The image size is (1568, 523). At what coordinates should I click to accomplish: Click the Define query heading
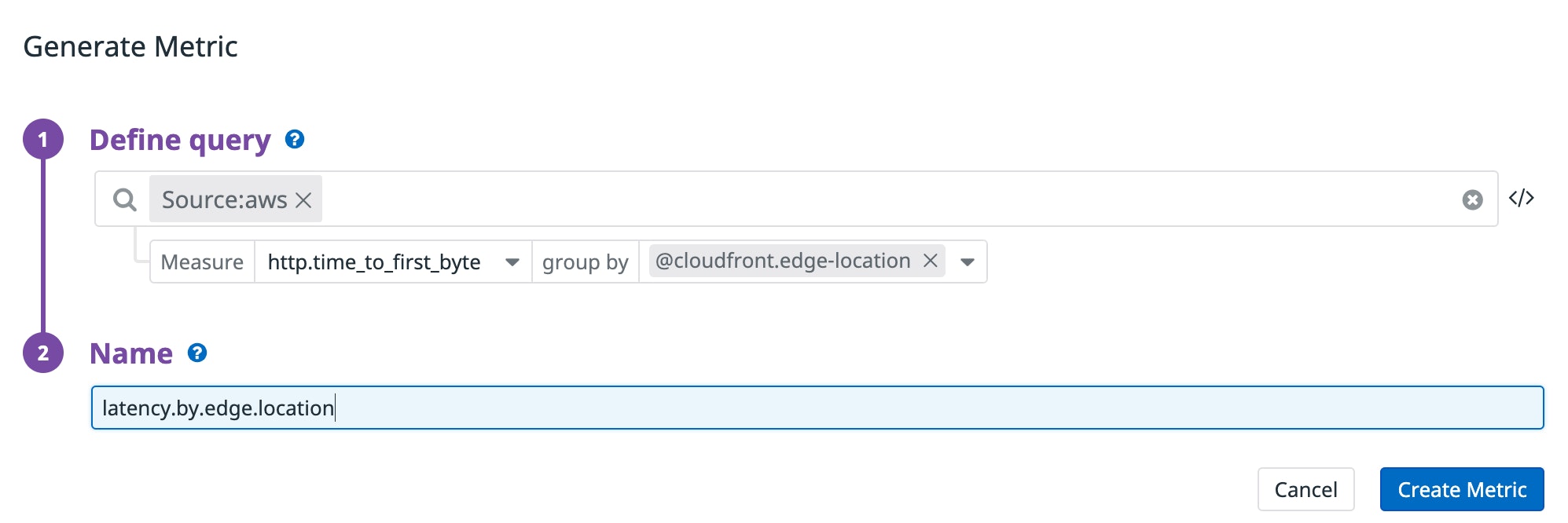coord(180,140)
